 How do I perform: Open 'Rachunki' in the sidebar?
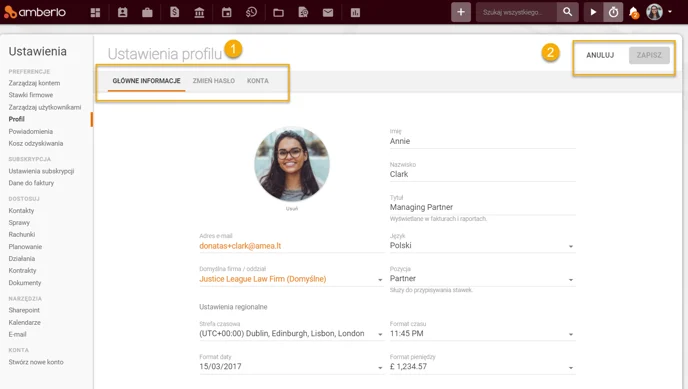(22, 235)
